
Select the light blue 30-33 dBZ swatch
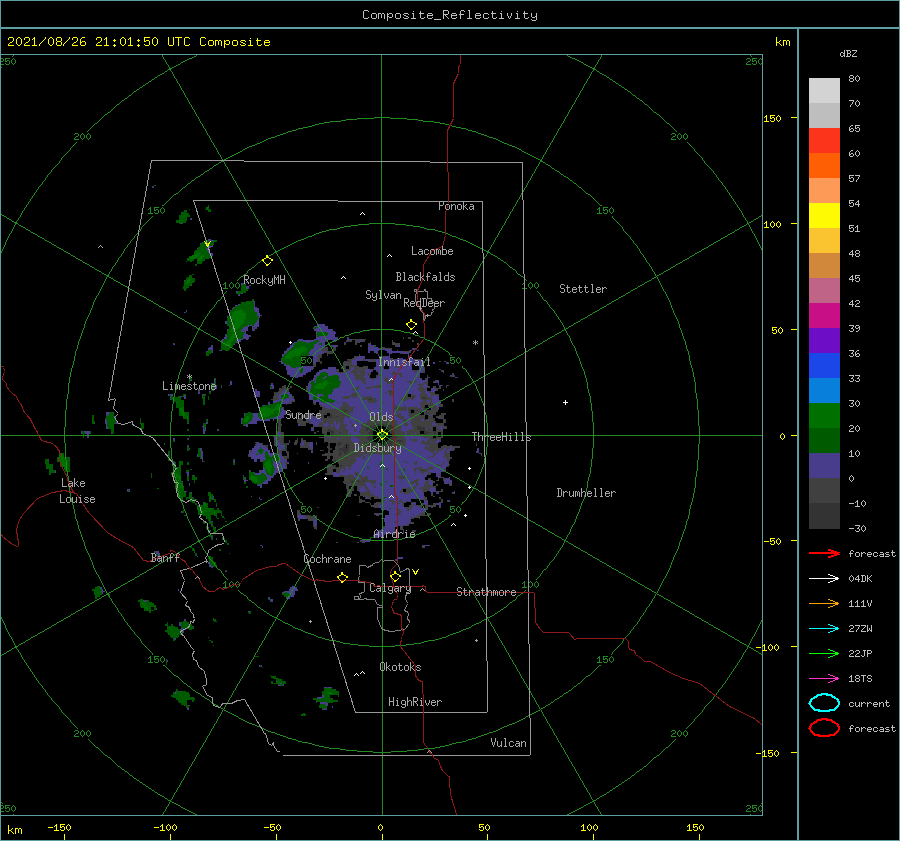tap(824, 390)
